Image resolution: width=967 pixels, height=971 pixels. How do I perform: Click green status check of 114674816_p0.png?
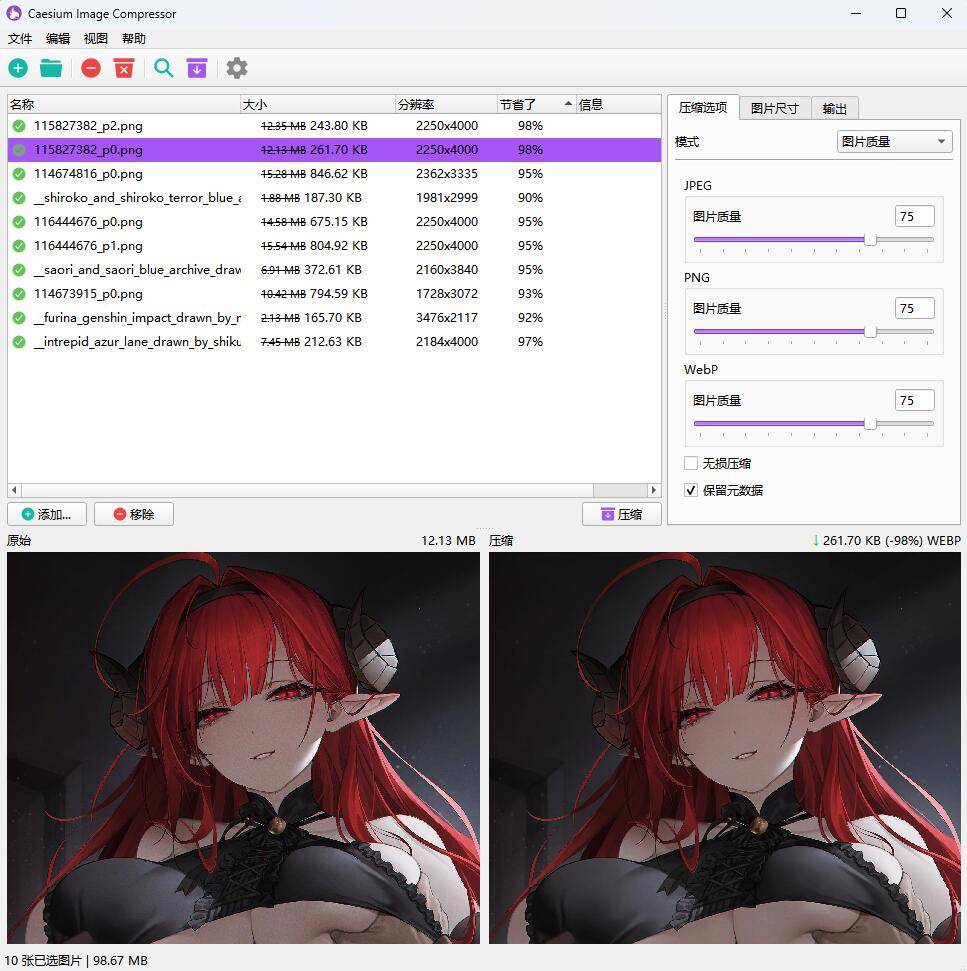click(x=19, y=174)
